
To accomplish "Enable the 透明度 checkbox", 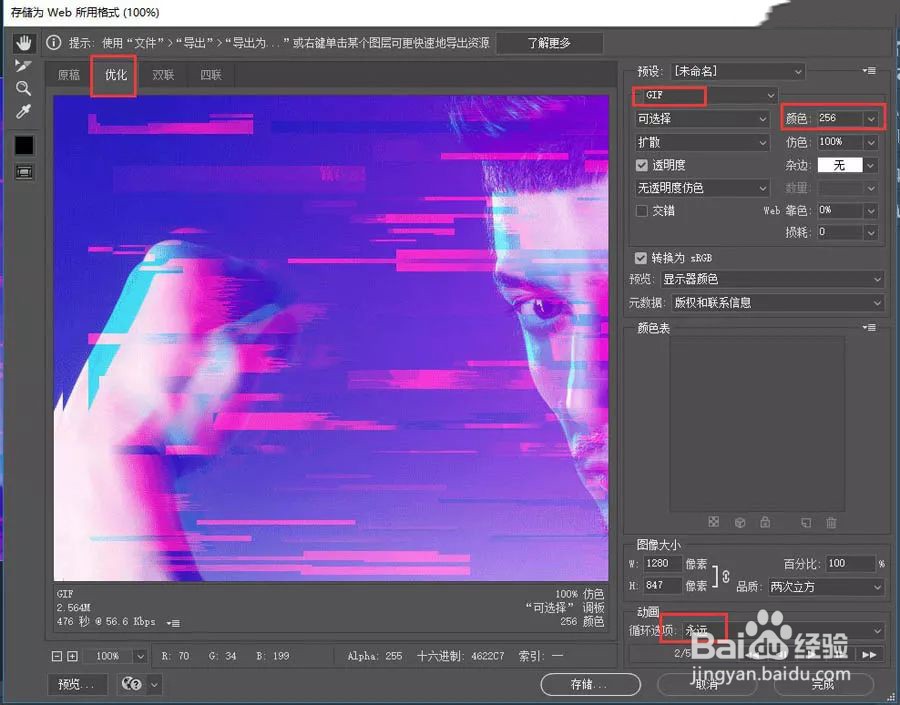I will 642,165.
